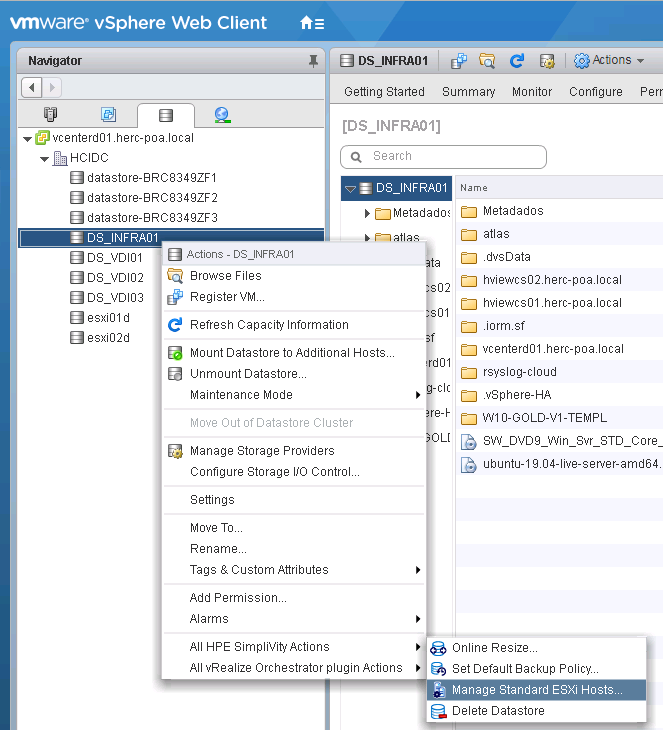
Task: Select esxi02d datastore in tree
Action: pyautogui.click(x=100, y=338)
